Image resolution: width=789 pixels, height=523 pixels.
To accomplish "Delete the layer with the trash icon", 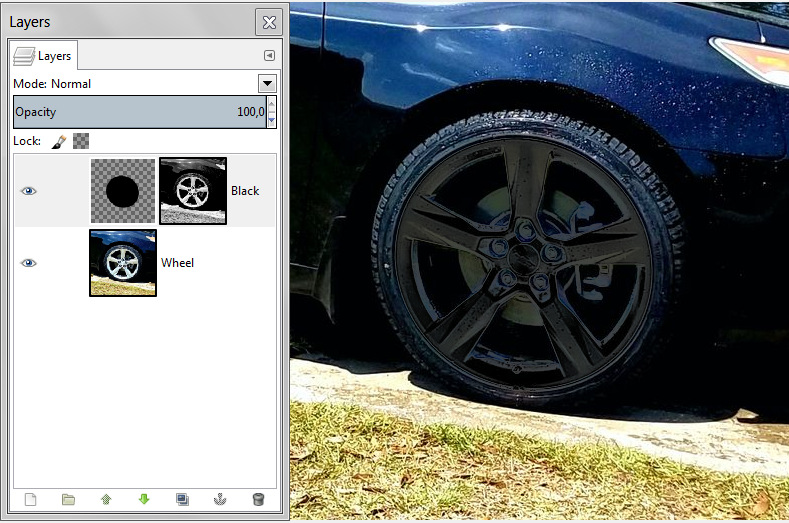I will (258, 499).
